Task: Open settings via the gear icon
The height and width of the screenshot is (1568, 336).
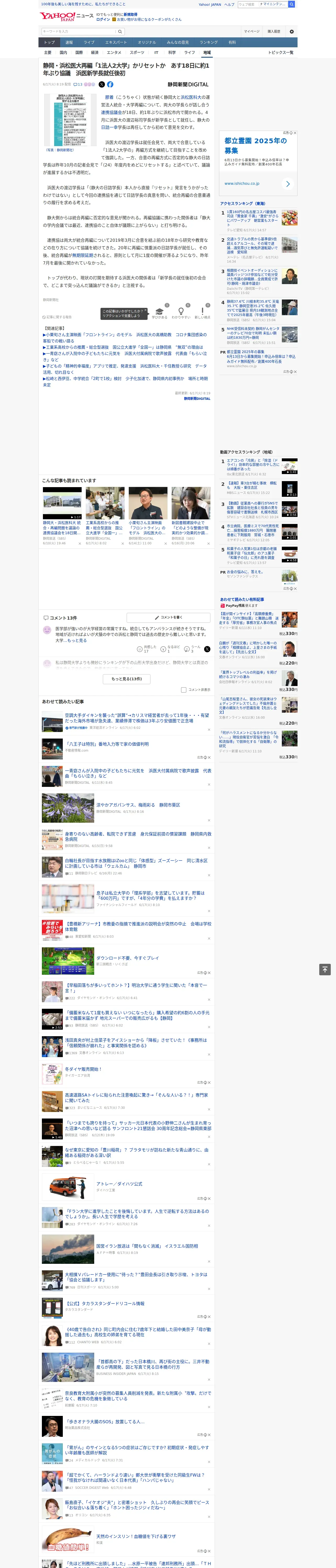Action: (292, 31)
